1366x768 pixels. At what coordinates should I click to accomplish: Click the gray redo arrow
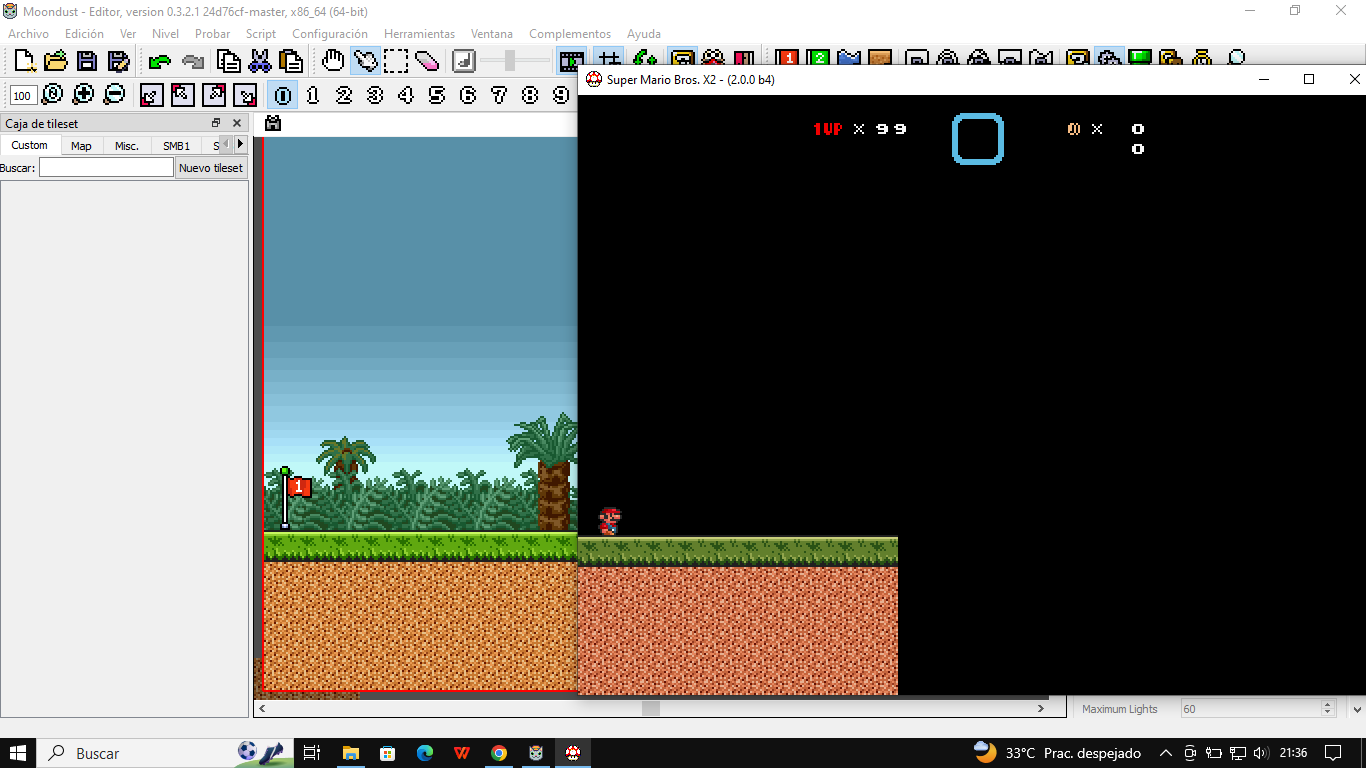coord(193,61)
